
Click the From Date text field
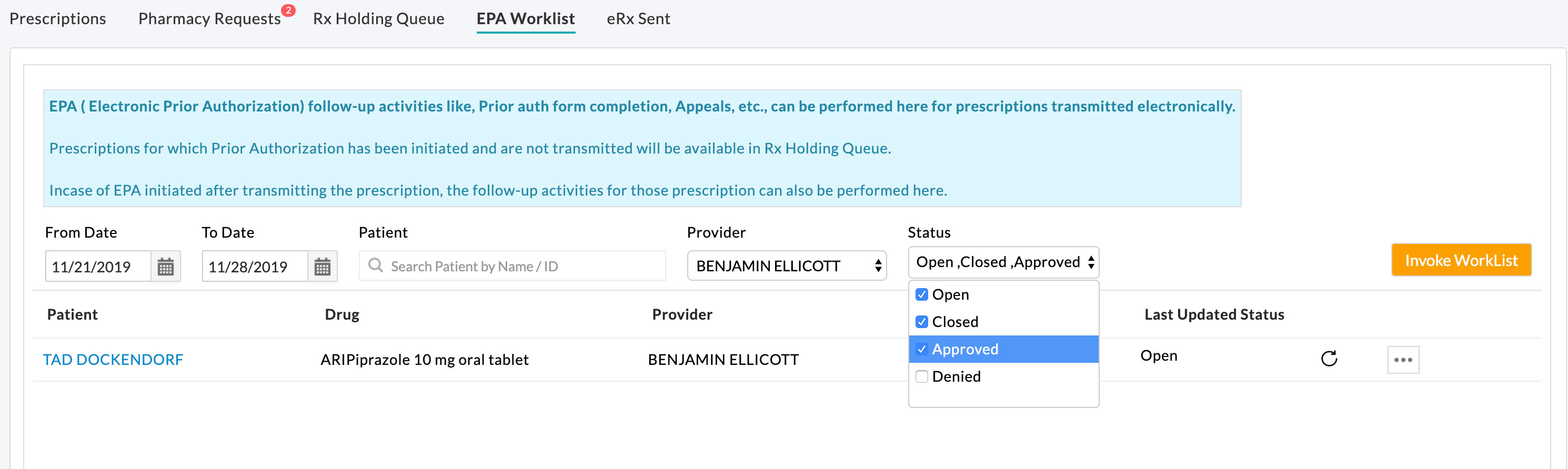click(97, 267)
